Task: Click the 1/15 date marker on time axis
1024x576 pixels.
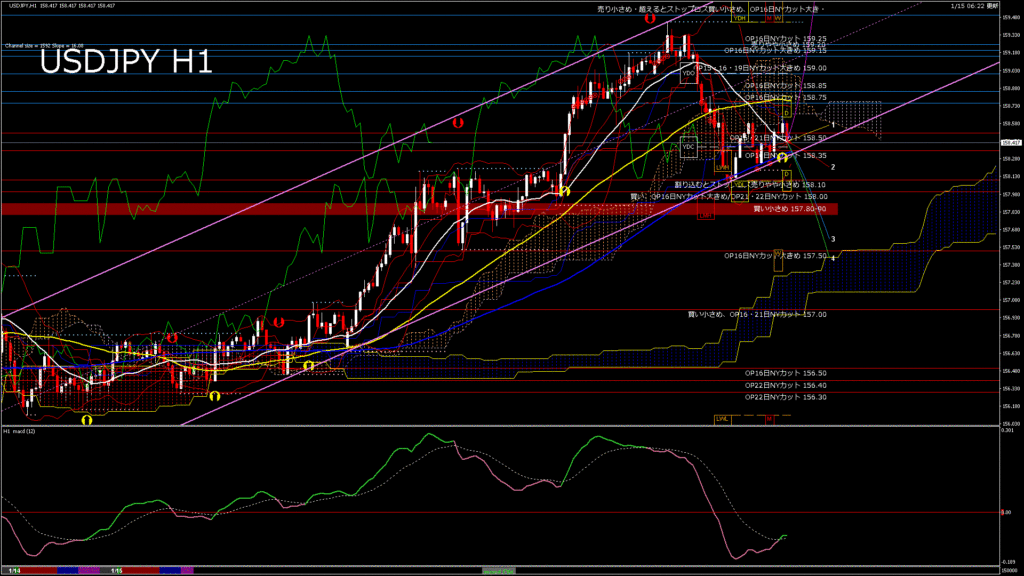Action: point(117,571)
